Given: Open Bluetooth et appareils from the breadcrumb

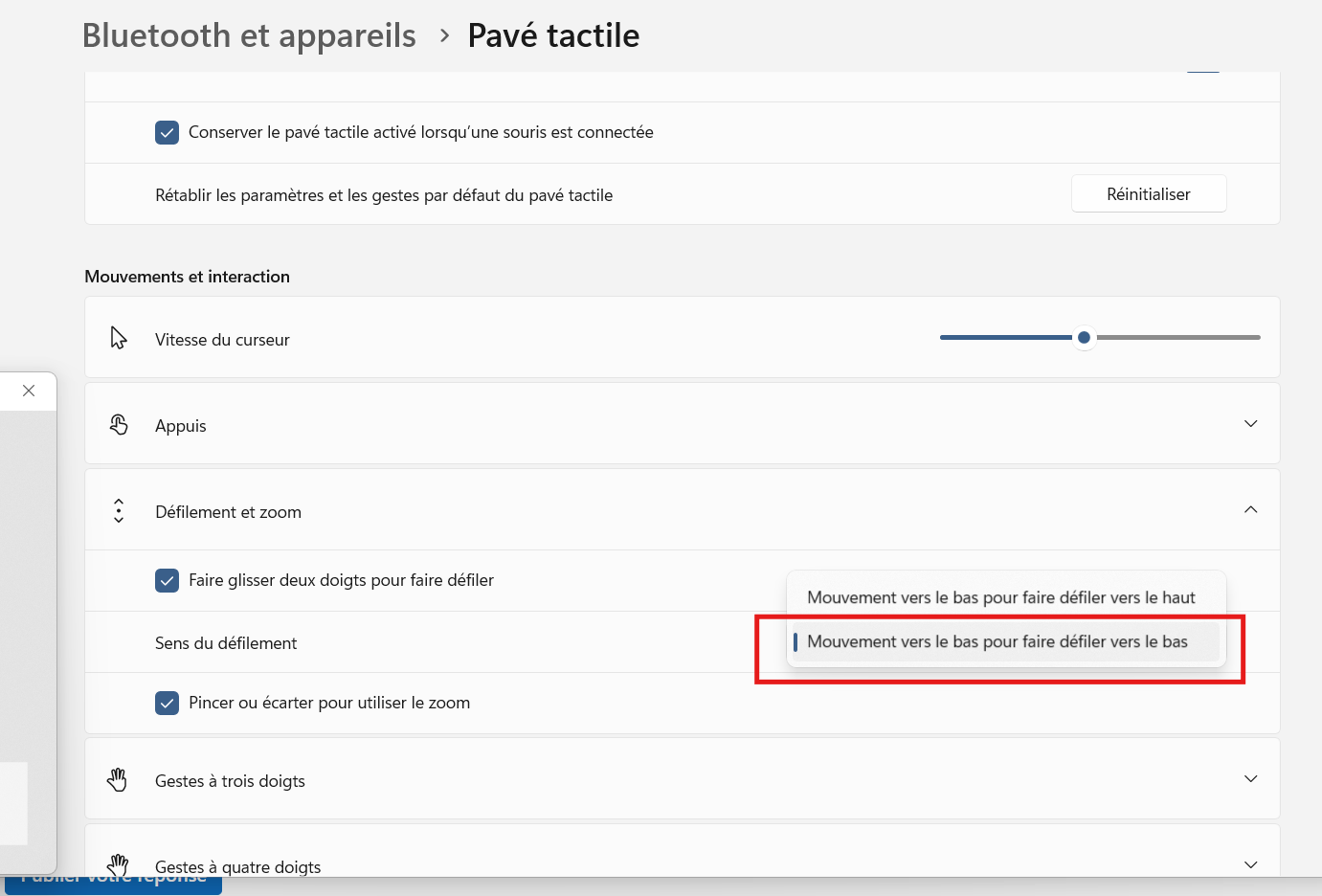Looking at the screenshot, I should [248, 34].
